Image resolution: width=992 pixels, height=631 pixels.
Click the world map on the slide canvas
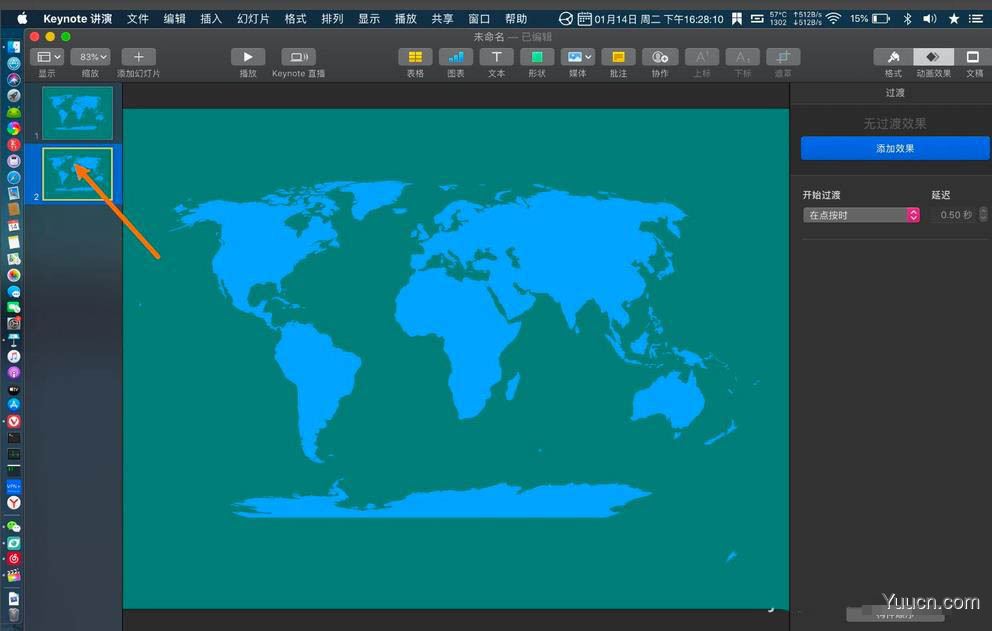click(x=456, y=348)
